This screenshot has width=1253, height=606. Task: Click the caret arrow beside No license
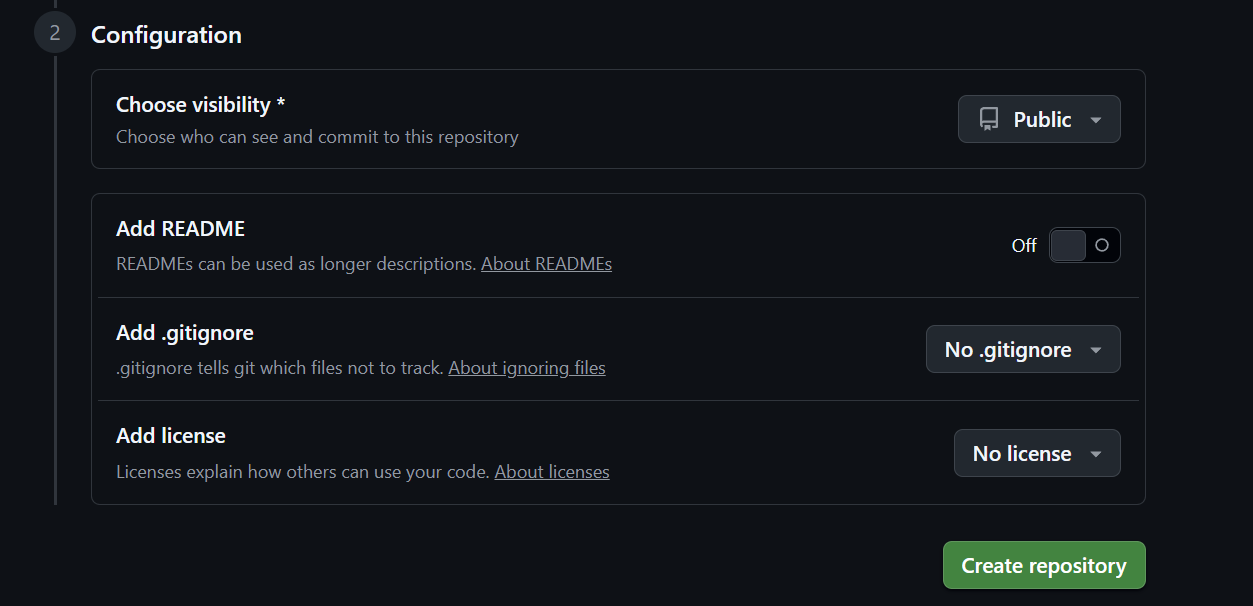[x=1096, y=454]
